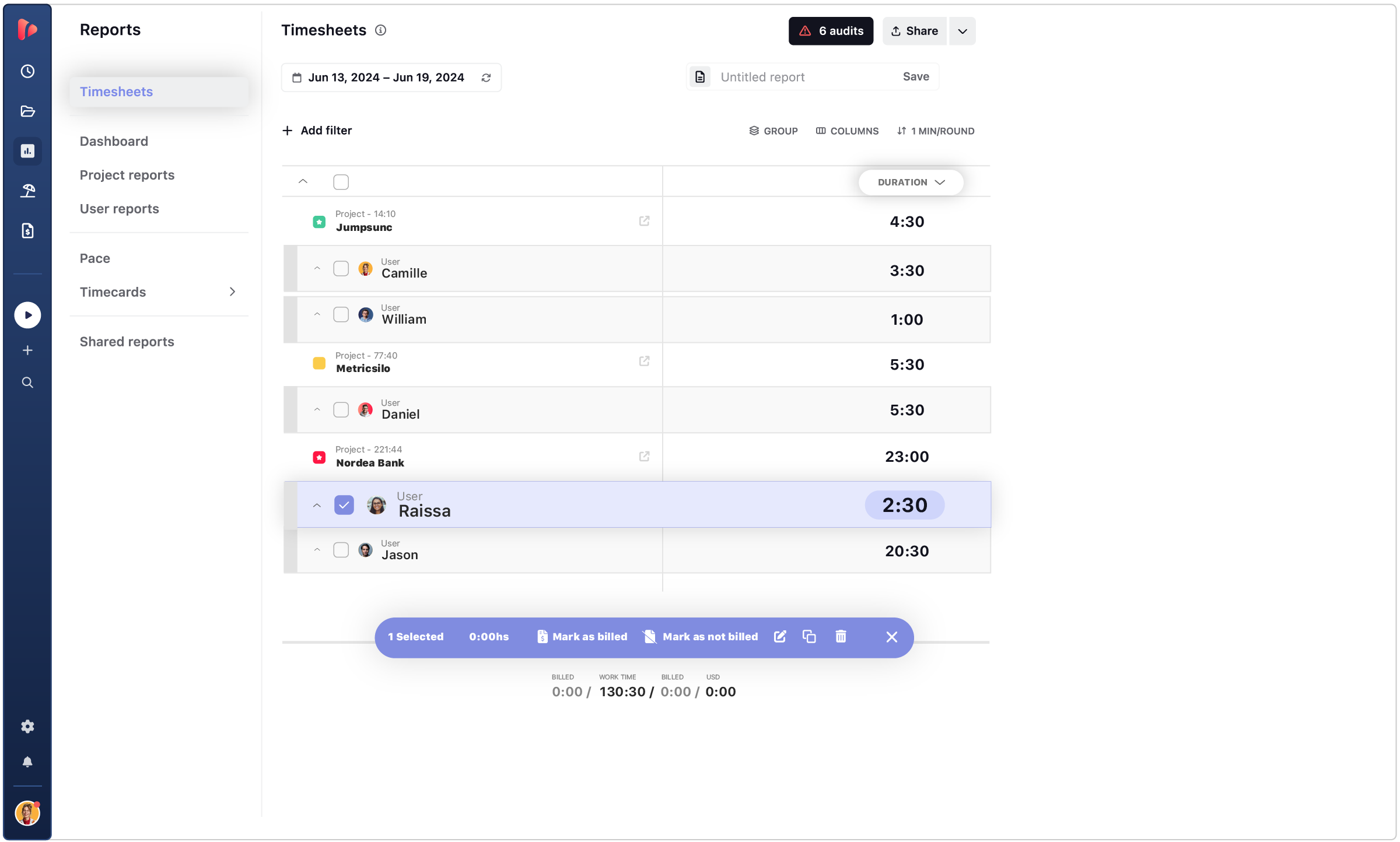The height and width of the screenshot is (842, 1400).
Task: Open the Duration column dropdown
Action: (x=911, y=183)
